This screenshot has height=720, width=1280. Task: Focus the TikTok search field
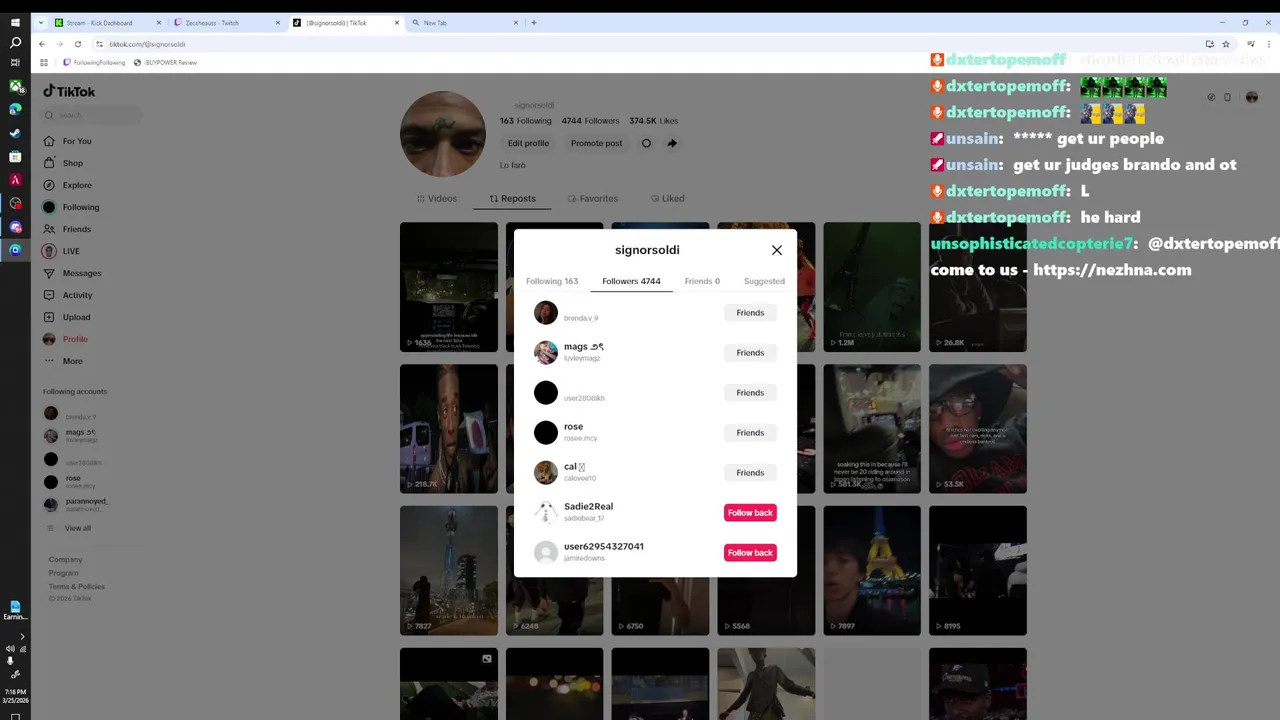(x=92, y=115)
